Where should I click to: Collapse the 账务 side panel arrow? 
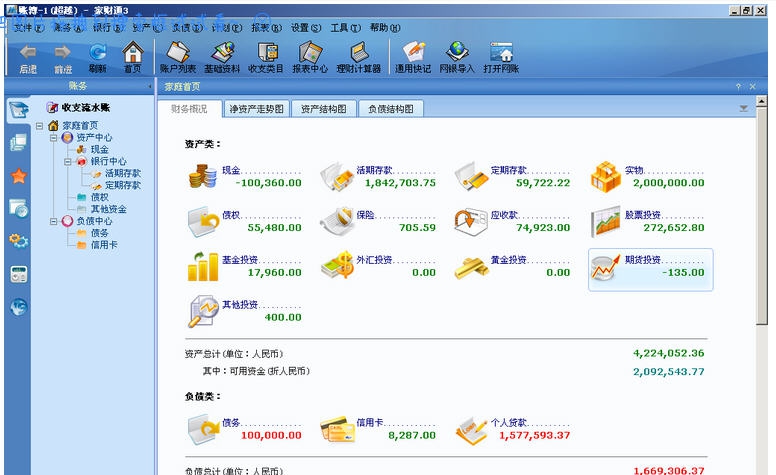(x=149, y=86)
